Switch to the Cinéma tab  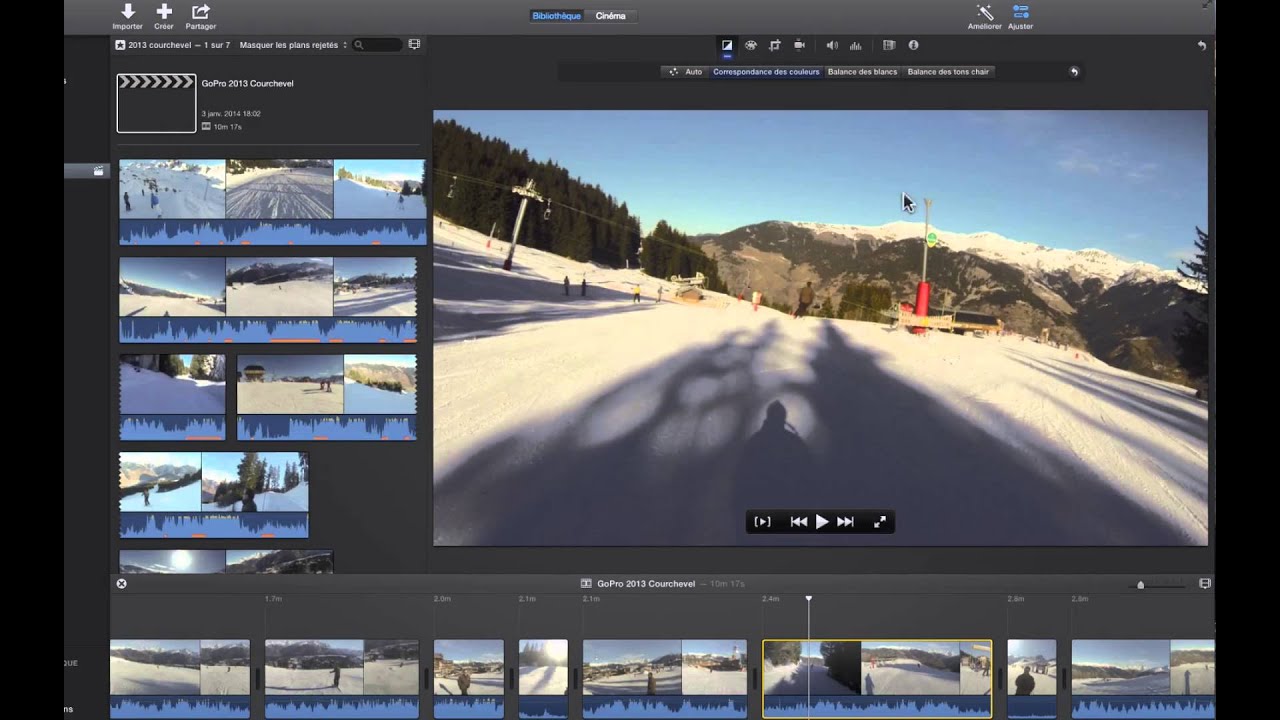point(610,16)
